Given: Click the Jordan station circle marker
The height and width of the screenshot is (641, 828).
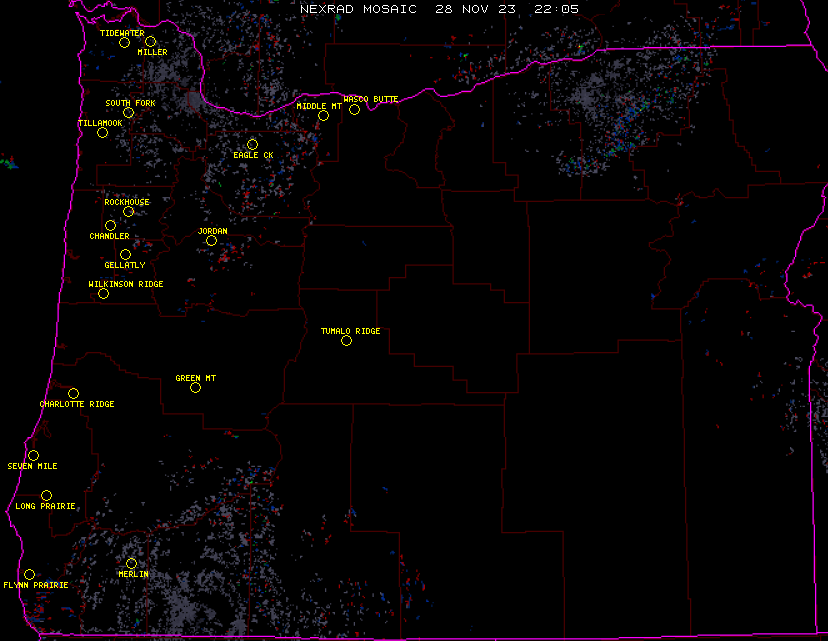Looking at the screenshot, I should click(x=212, y=240).
